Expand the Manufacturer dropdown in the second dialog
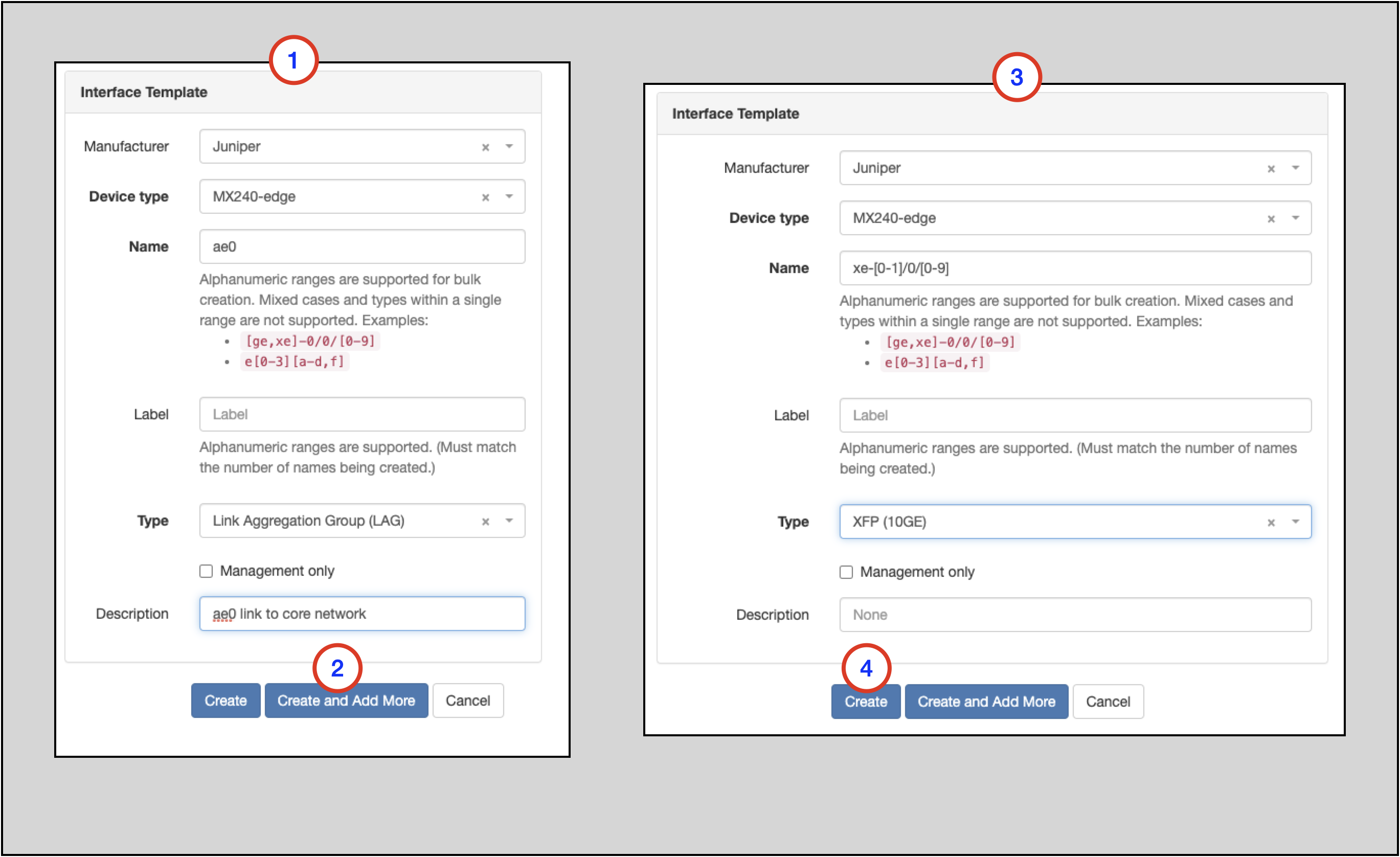1400x857 pixels. tap(1296, 168)
